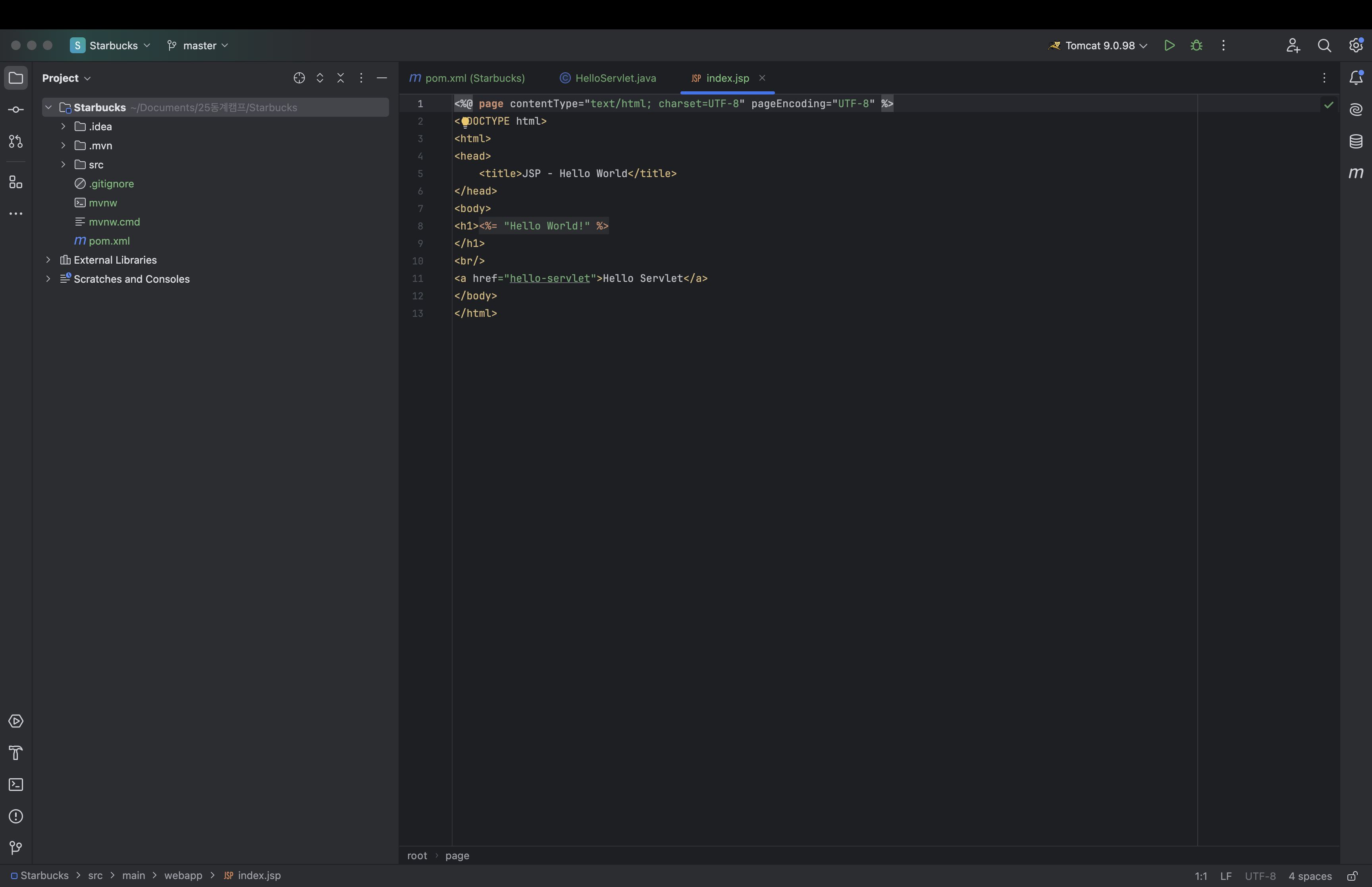Open Tomcat 9.0.98 run configuration dropdown

[1098, 46]
